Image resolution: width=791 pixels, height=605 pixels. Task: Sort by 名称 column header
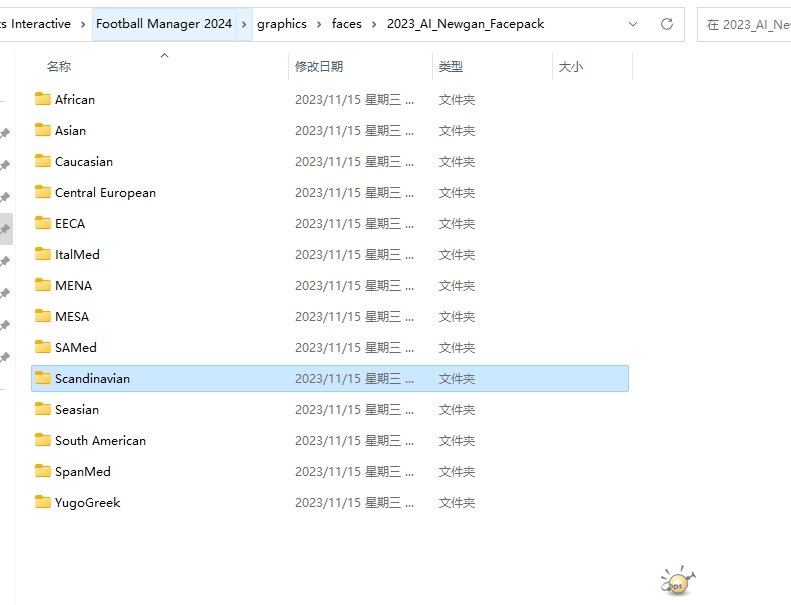(59, 67)
